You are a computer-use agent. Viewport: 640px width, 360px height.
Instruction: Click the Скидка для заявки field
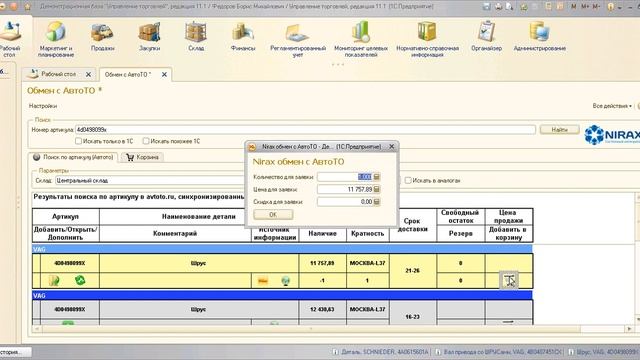[345, 202]
